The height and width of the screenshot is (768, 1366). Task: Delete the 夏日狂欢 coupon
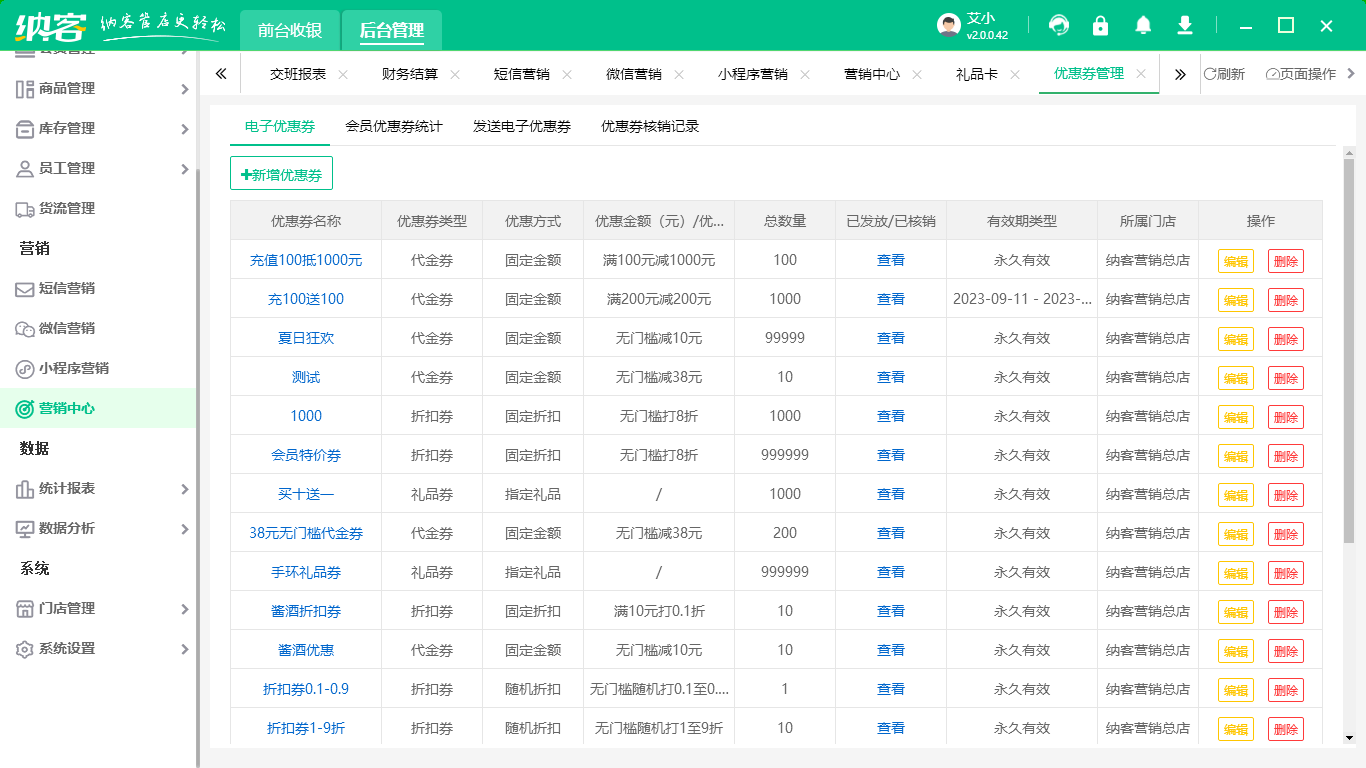click(1286, 339)
